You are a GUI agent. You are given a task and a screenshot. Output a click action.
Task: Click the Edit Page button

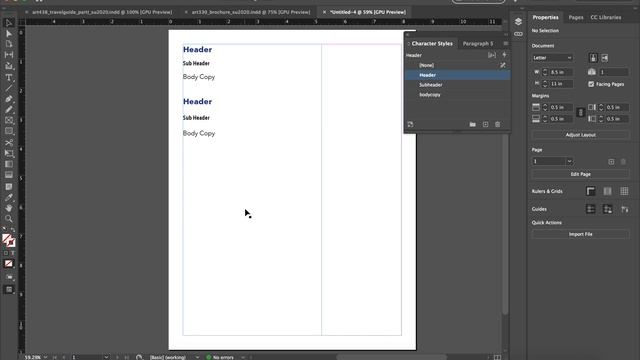[x=580, y=174]
